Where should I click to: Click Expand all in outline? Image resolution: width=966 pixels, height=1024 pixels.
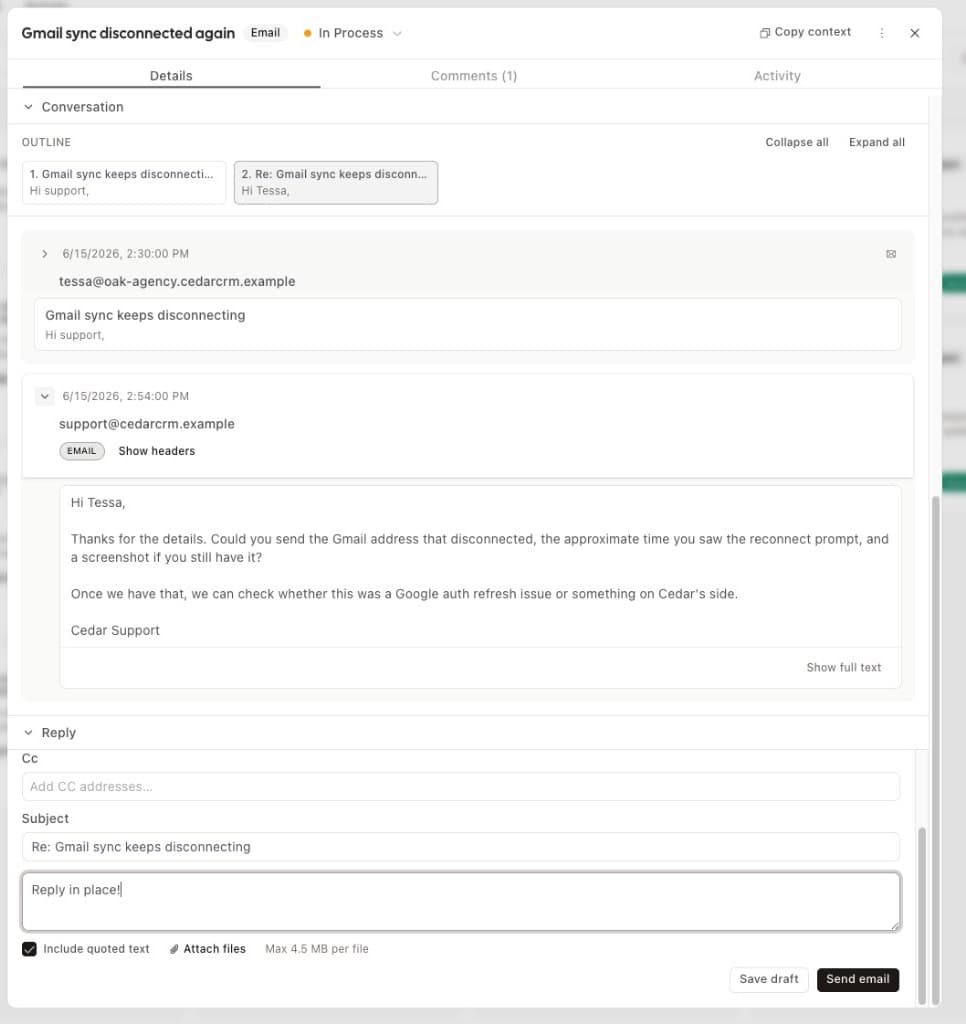coord(877,142)
